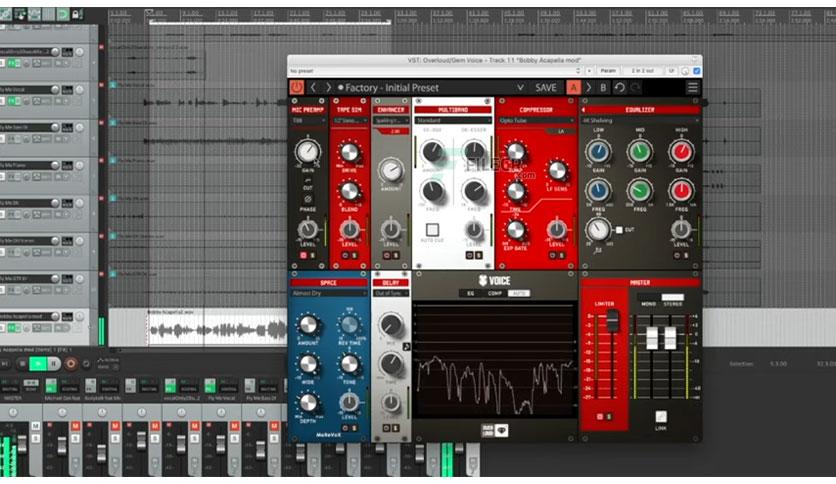Image resolution: width=836 pixels, height=484 pixels.
Task: Click Play in REAPER transport bar
Action: coord(38,364)
